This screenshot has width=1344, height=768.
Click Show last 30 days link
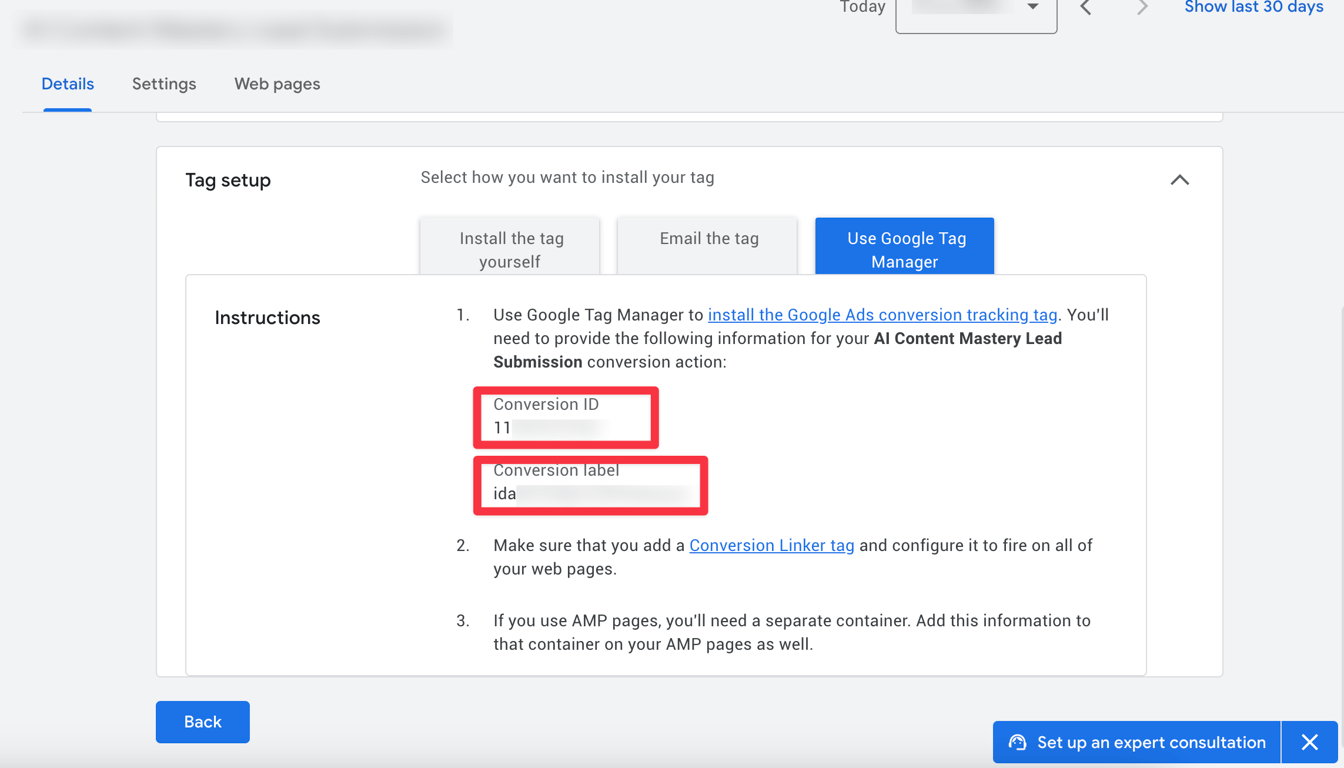pos(1254,8)
